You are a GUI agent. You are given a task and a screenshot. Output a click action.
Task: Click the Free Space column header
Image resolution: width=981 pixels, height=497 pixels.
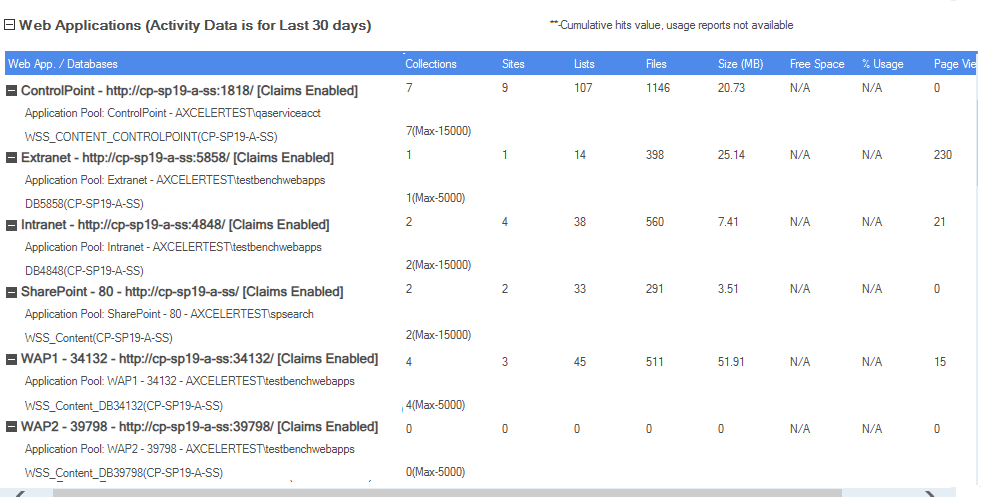pyautogui.click(x=817, y=64)
